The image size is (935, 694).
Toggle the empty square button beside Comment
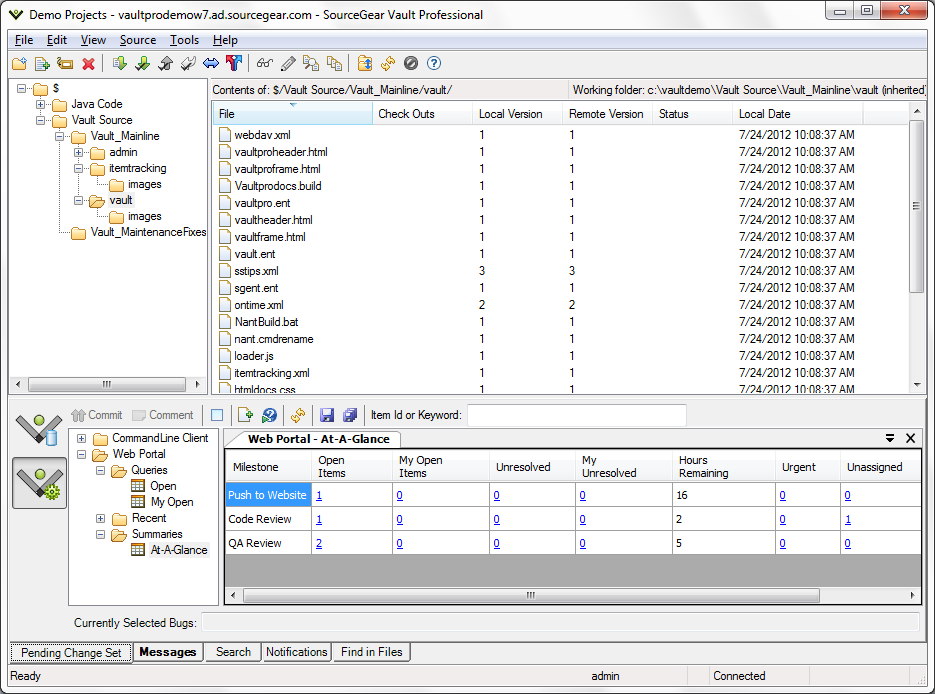[217, 415]
